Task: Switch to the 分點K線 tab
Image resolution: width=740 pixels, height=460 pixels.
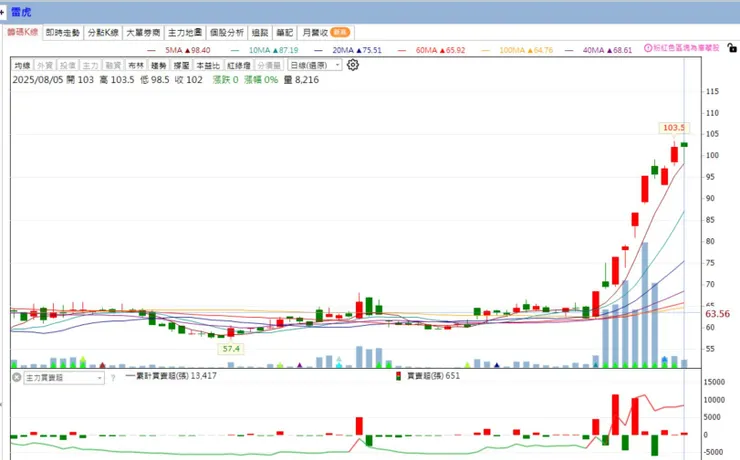Action: point(103,33)
